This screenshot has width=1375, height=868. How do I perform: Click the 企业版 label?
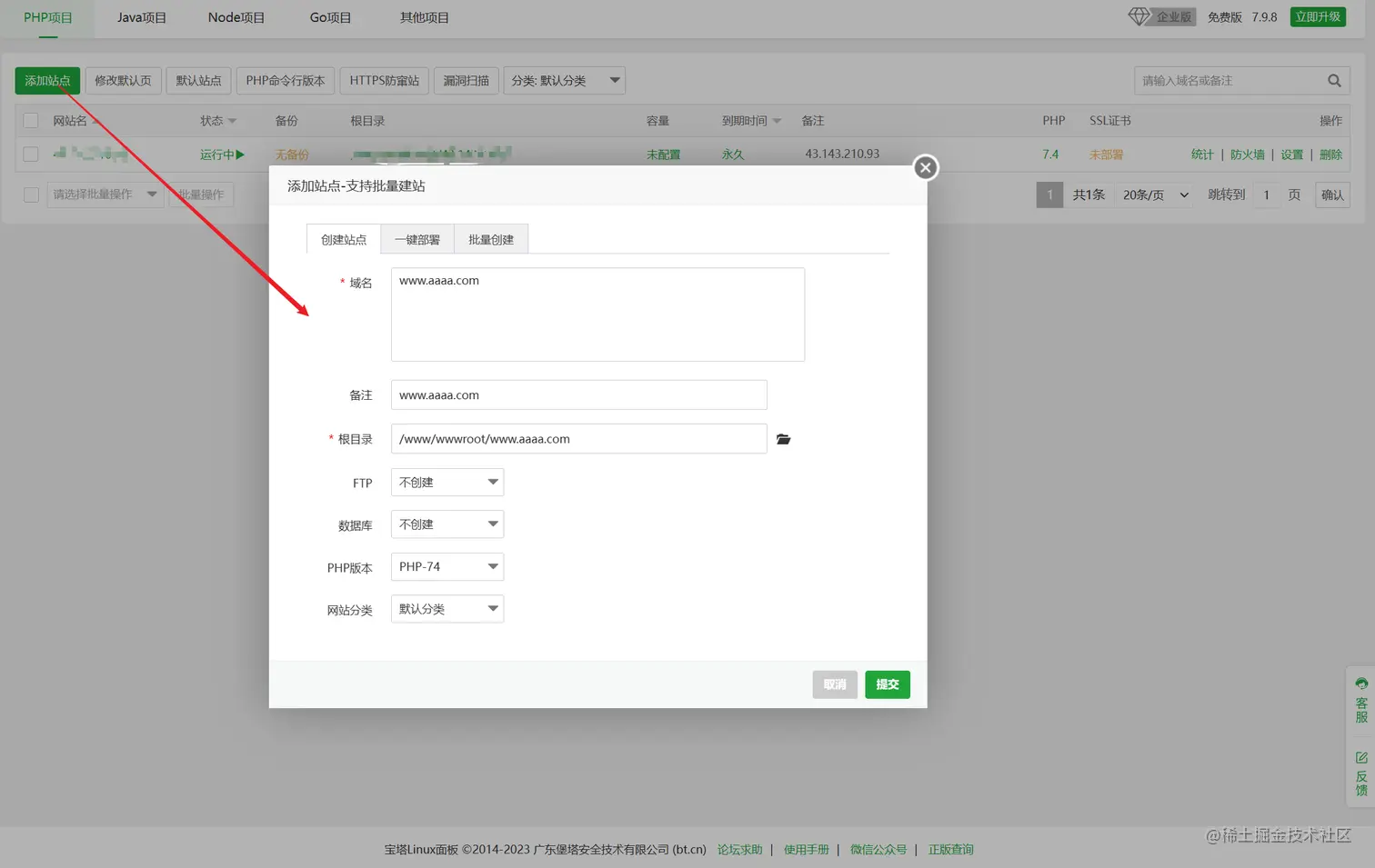[1174, 16]
